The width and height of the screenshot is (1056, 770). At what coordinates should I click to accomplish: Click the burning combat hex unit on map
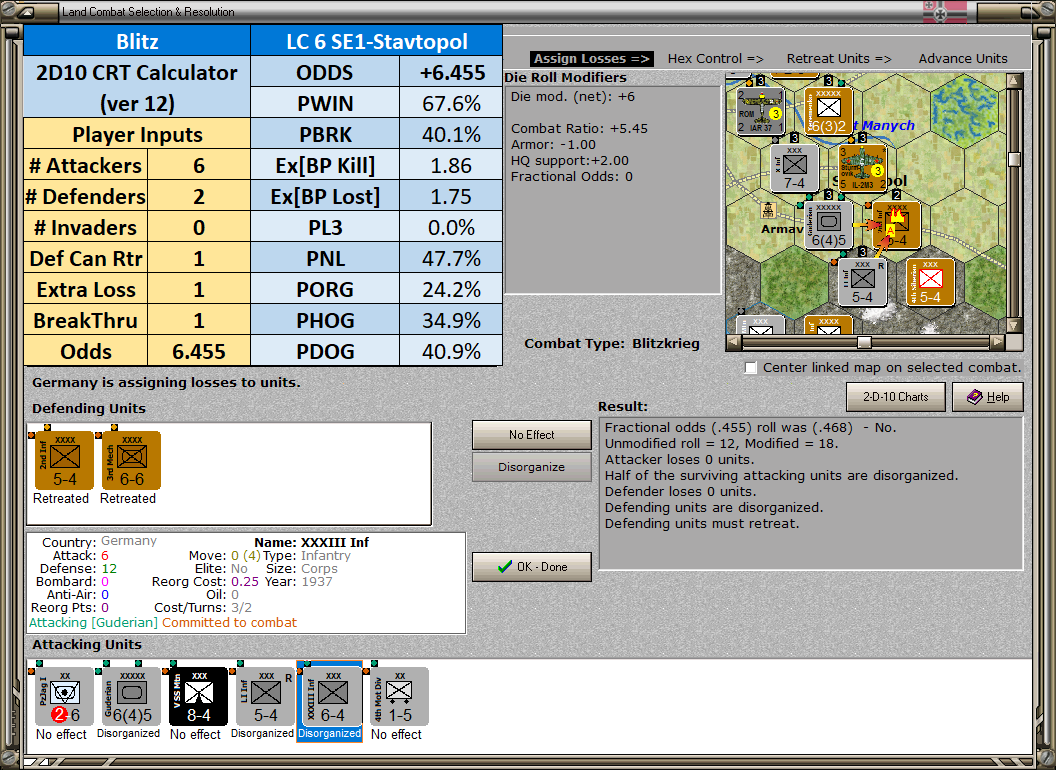(896, 225)
